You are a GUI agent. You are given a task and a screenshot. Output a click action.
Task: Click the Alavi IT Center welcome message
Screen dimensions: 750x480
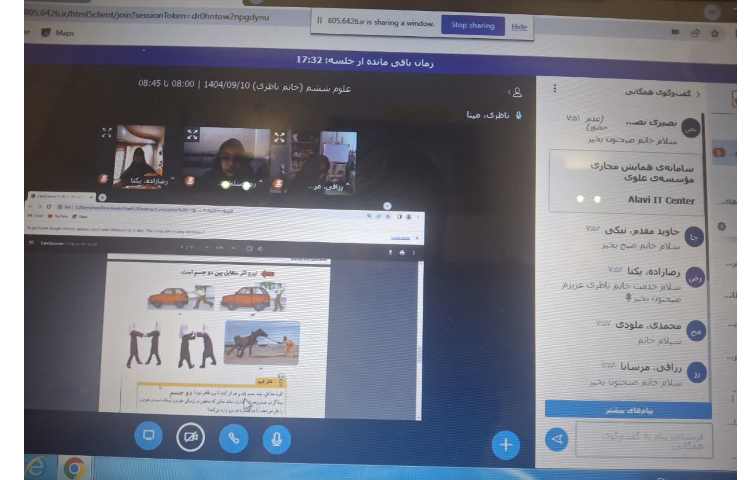[629, 182]
